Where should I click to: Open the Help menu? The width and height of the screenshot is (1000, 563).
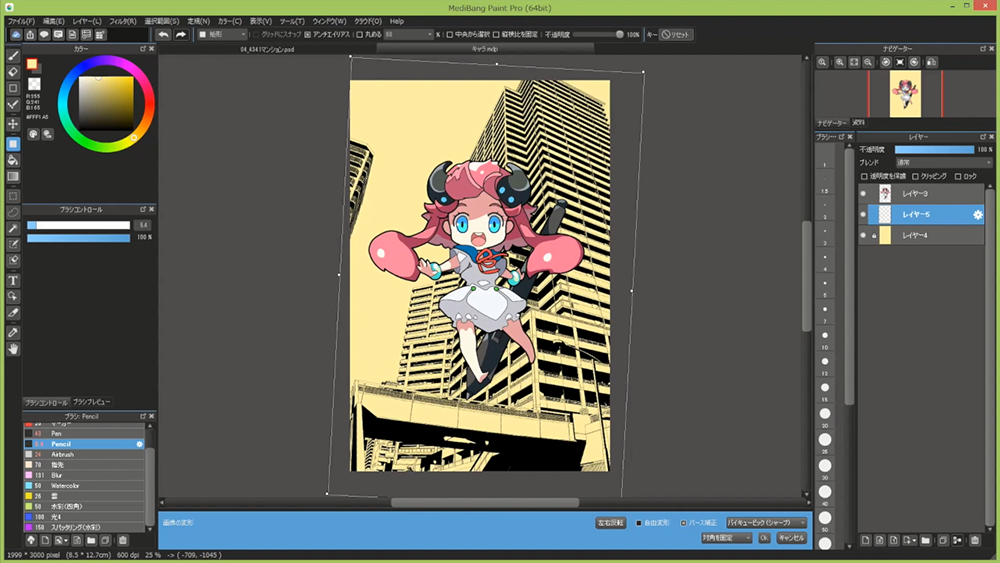point(397,21)
